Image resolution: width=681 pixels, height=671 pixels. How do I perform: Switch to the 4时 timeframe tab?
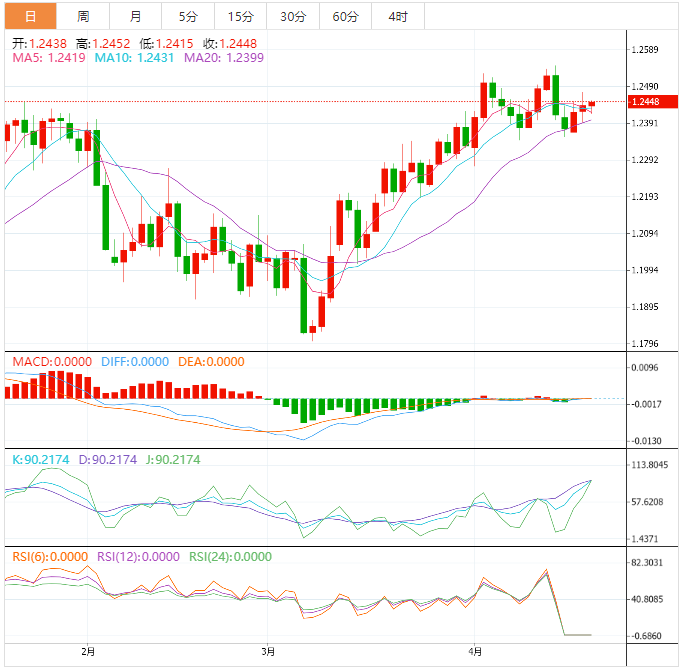pos(397,16)
